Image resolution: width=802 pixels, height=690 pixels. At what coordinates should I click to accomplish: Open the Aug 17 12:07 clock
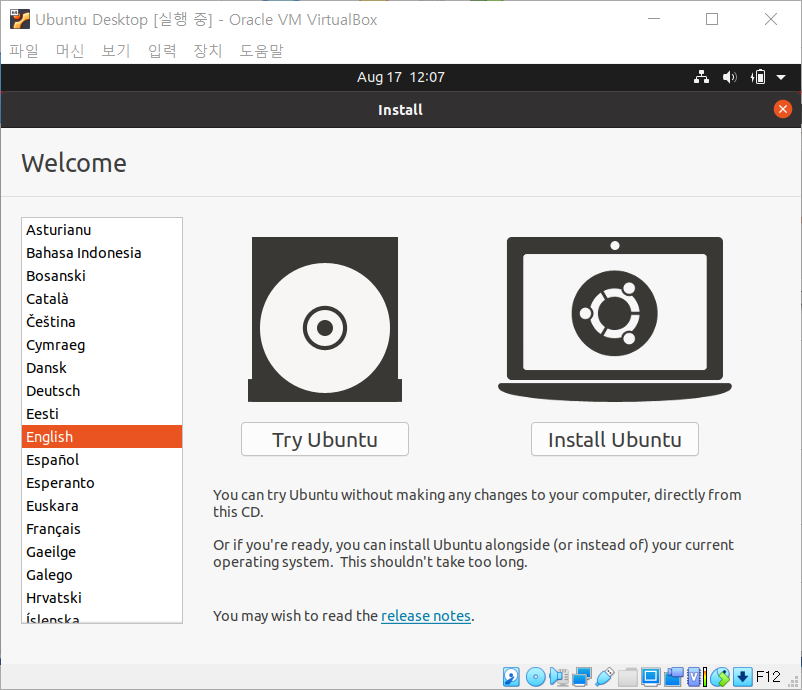(401, 77)
